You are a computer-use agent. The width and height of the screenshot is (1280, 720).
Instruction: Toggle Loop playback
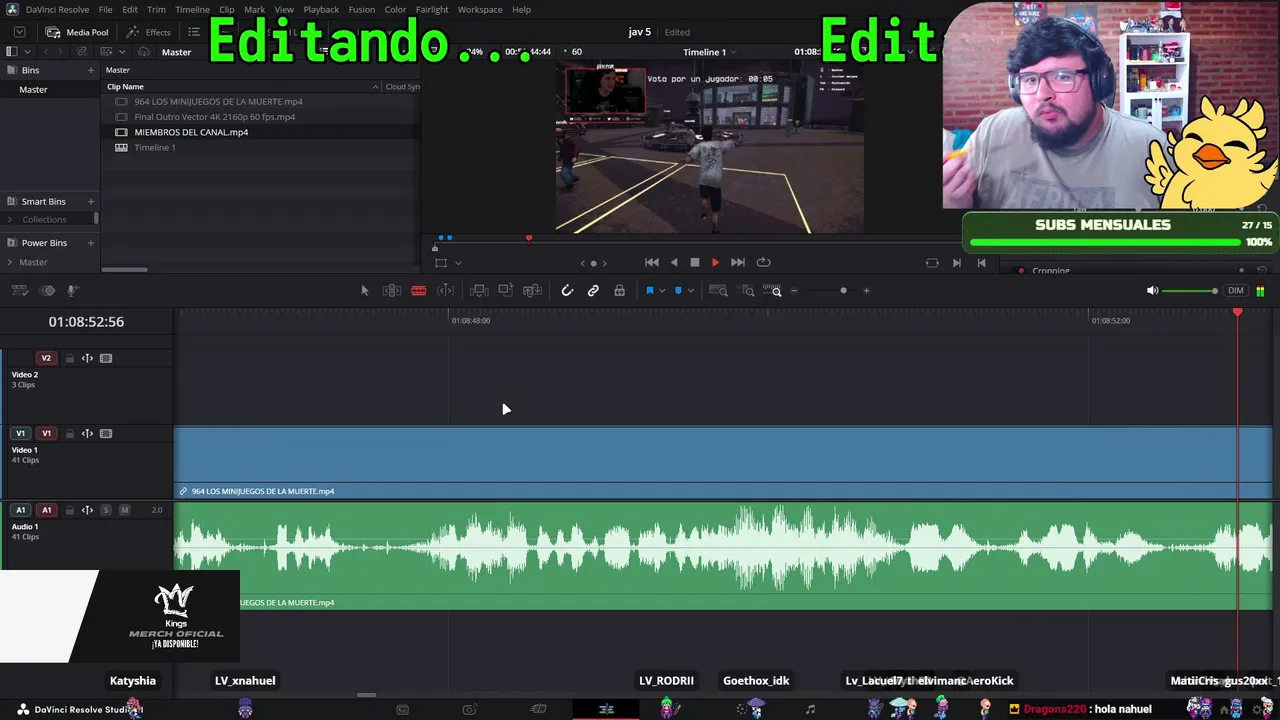click(764, 262)
